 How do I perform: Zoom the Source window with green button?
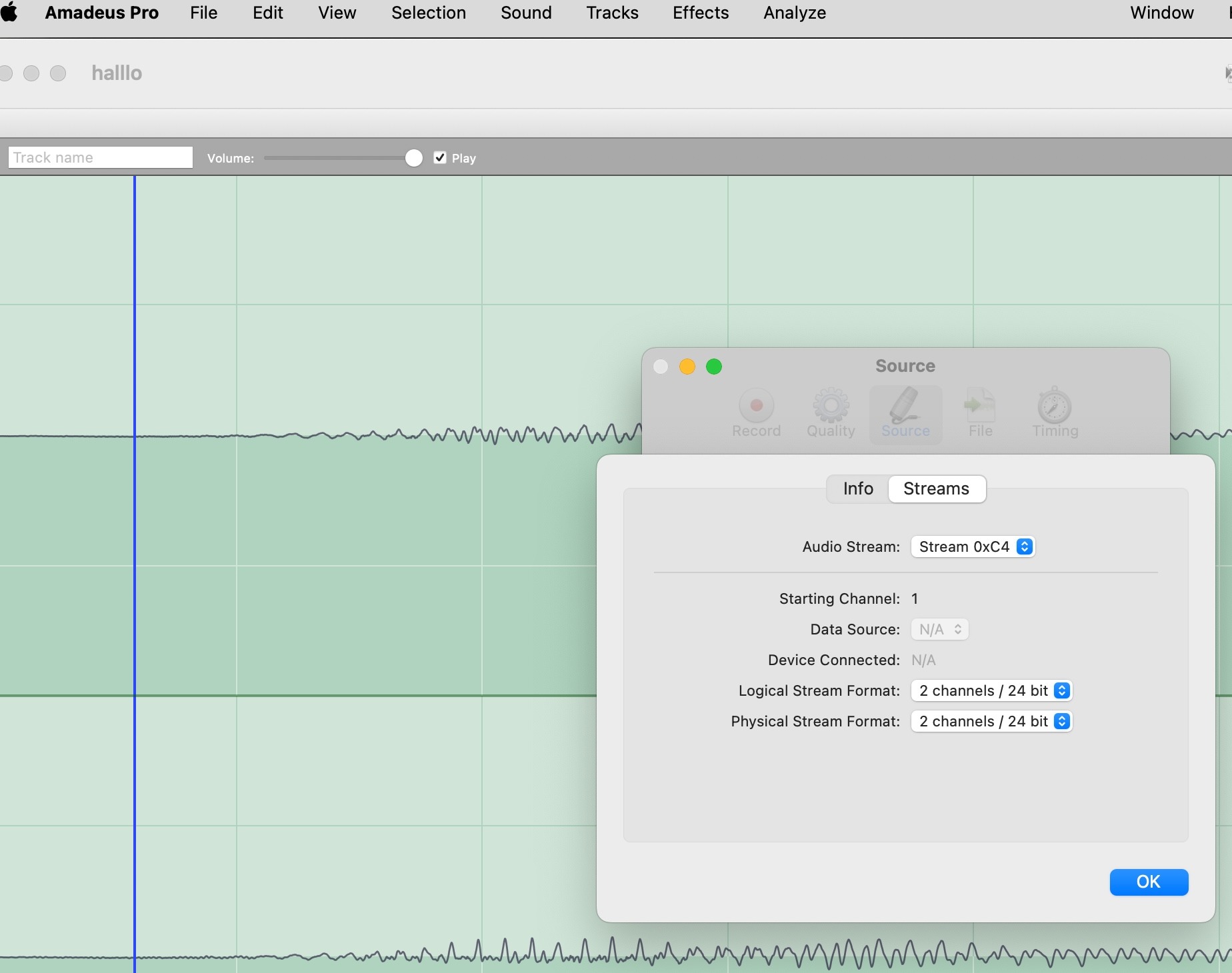714,367
